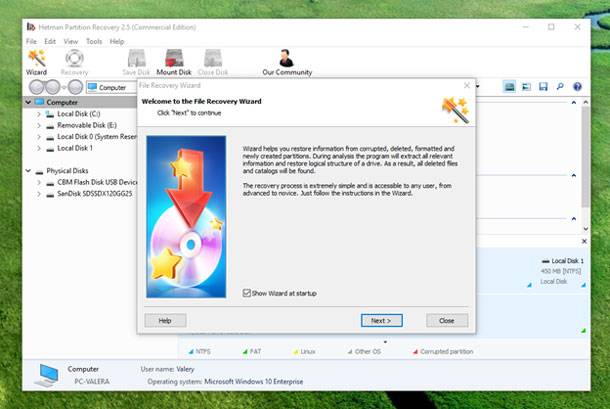
Task: Click Next > in the wizard
Action: [381, 321]
